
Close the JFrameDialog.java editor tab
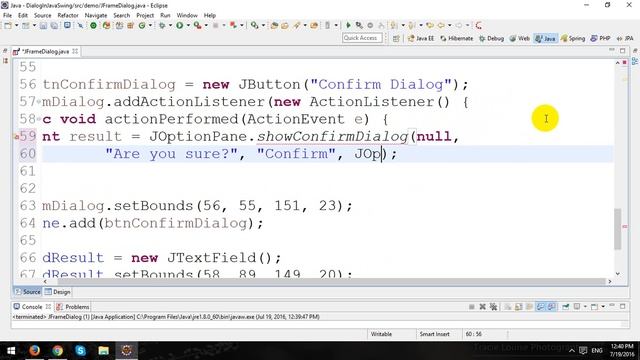(75, 51)
